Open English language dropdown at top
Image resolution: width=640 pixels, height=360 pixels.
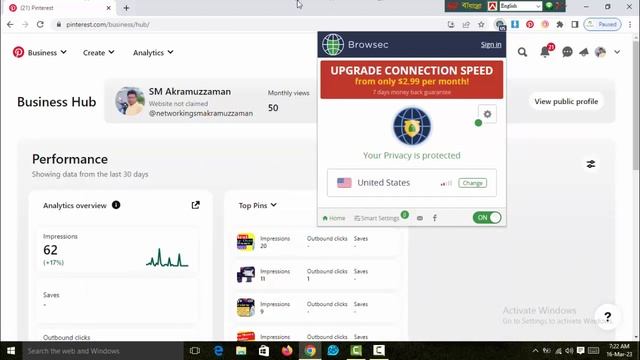(520, 6)
